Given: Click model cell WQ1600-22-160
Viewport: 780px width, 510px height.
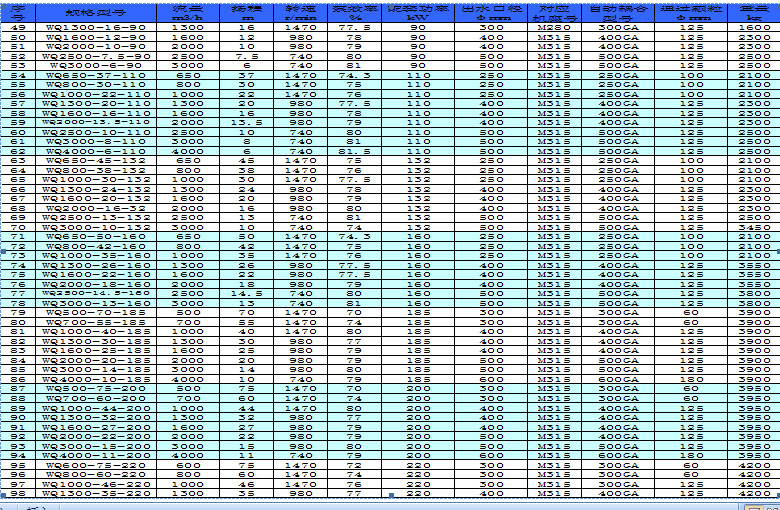Looking at the screenshot, I should coord(96,275).
